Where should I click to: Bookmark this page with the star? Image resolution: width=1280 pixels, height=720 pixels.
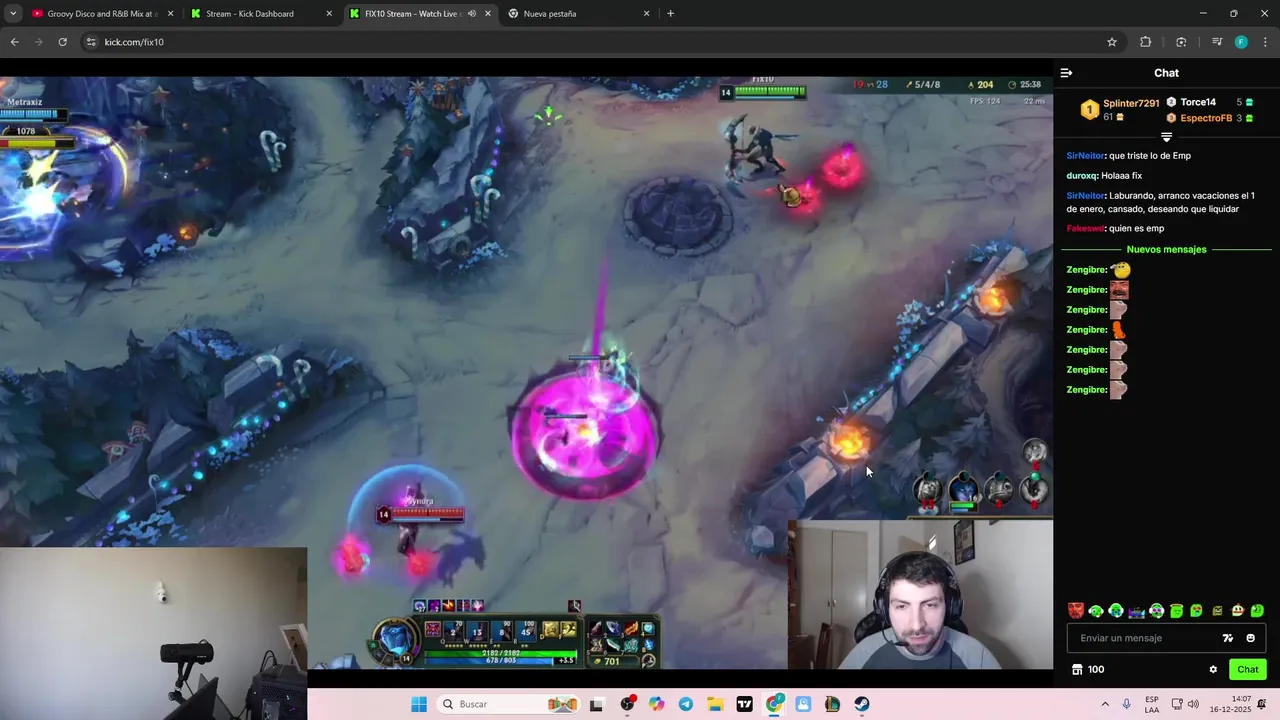(1111, 42)
